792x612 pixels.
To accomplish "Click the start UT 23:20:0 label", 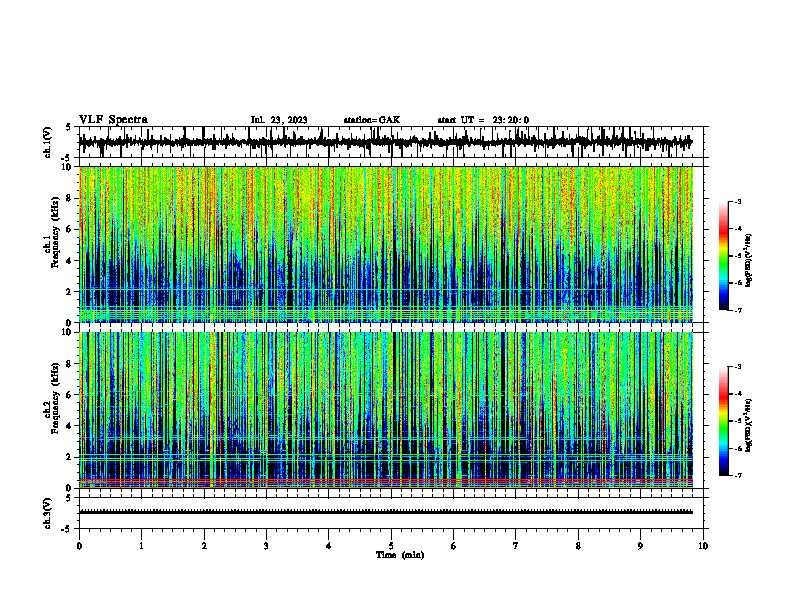I will pos(483,120).
